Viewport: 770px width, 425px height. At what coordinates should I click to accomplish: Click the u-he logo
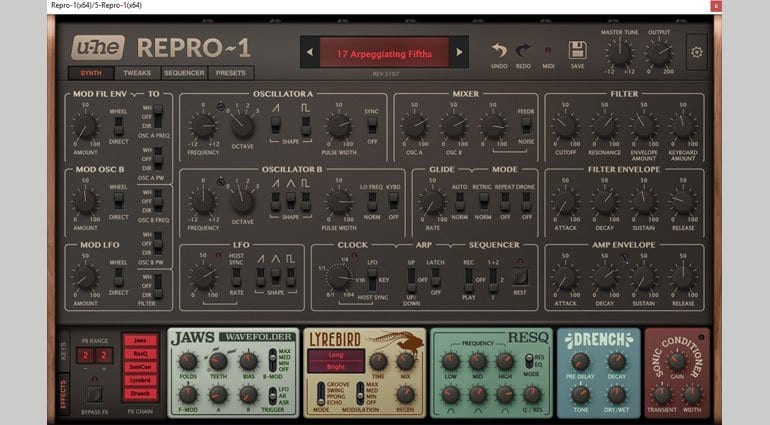pyautogui.click(x=98, y=47)
